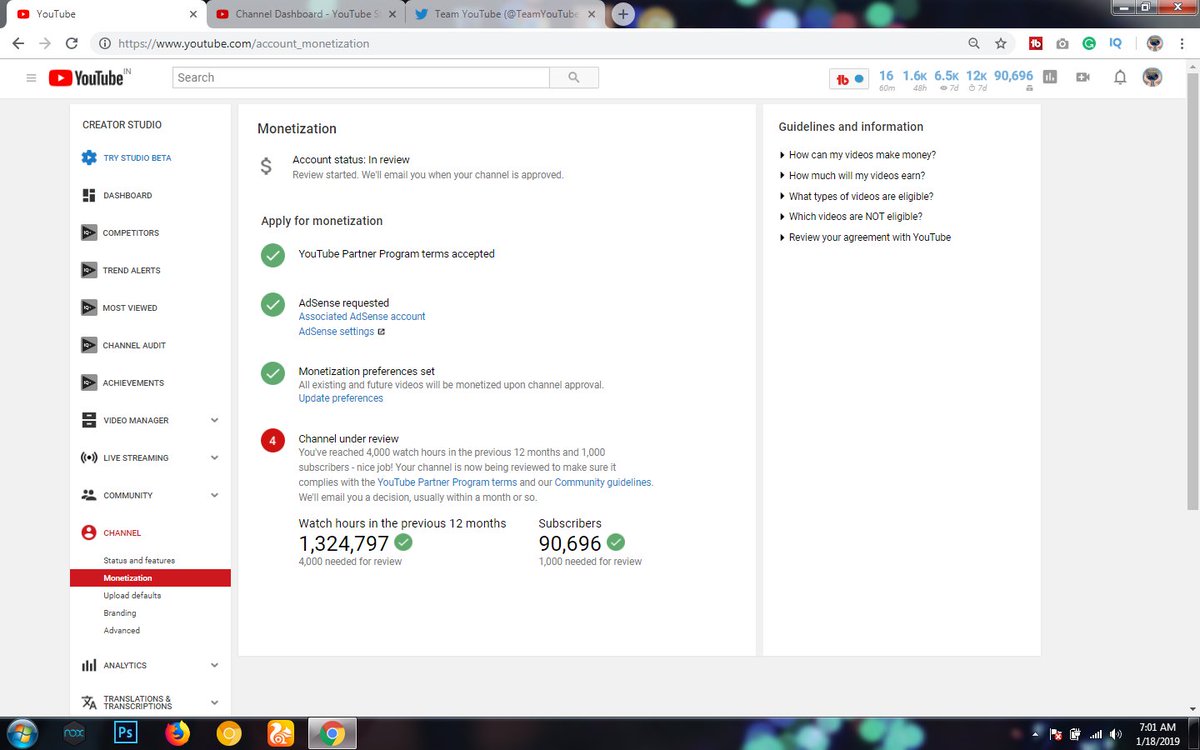Click the create video camera icon

(x=1082, y=77)
